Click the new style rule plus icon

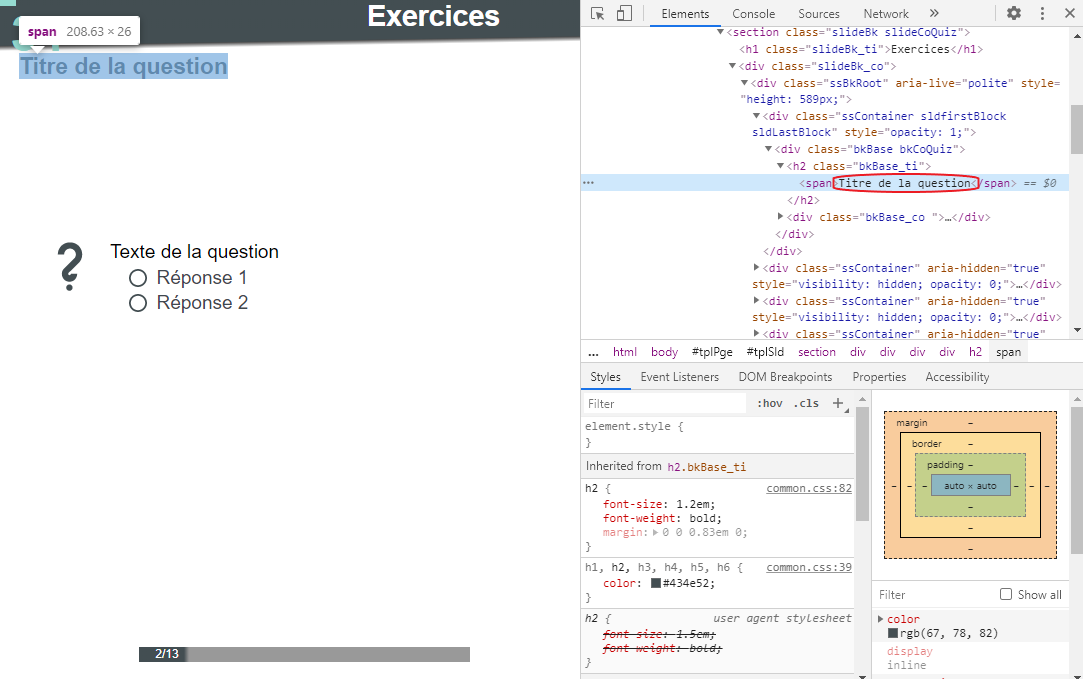pos(838,403)
